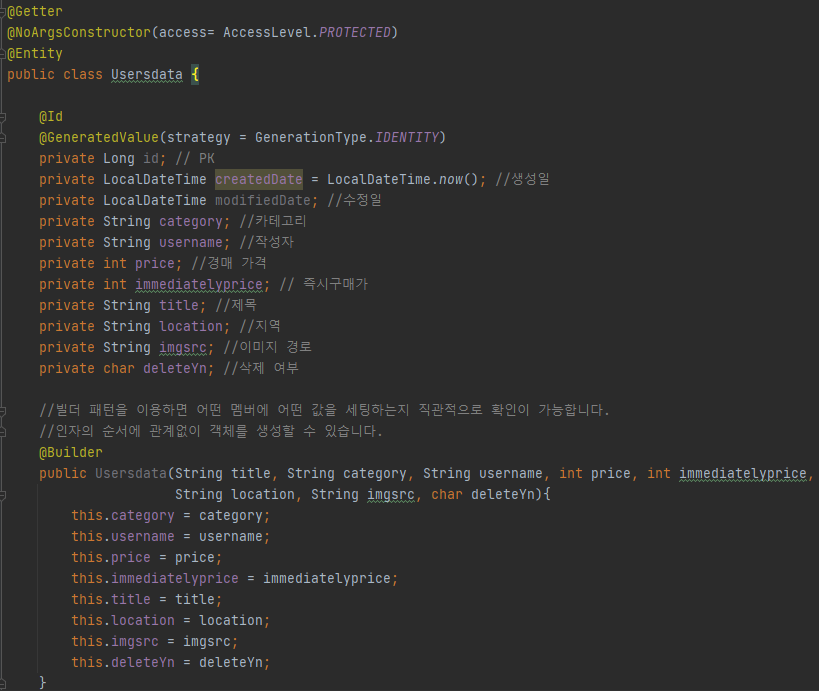This screenshot has height=691, width=819.
Task: Click this.immediatelyprice in the assignment
Action: [x=155, y=578]
